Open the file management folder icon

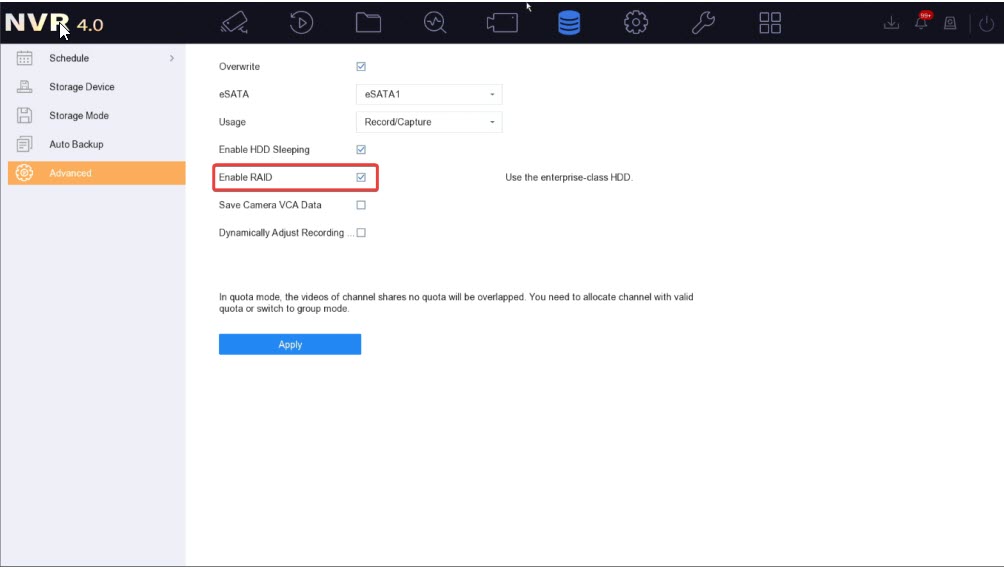pyautogui.click(x=368, y=23)
